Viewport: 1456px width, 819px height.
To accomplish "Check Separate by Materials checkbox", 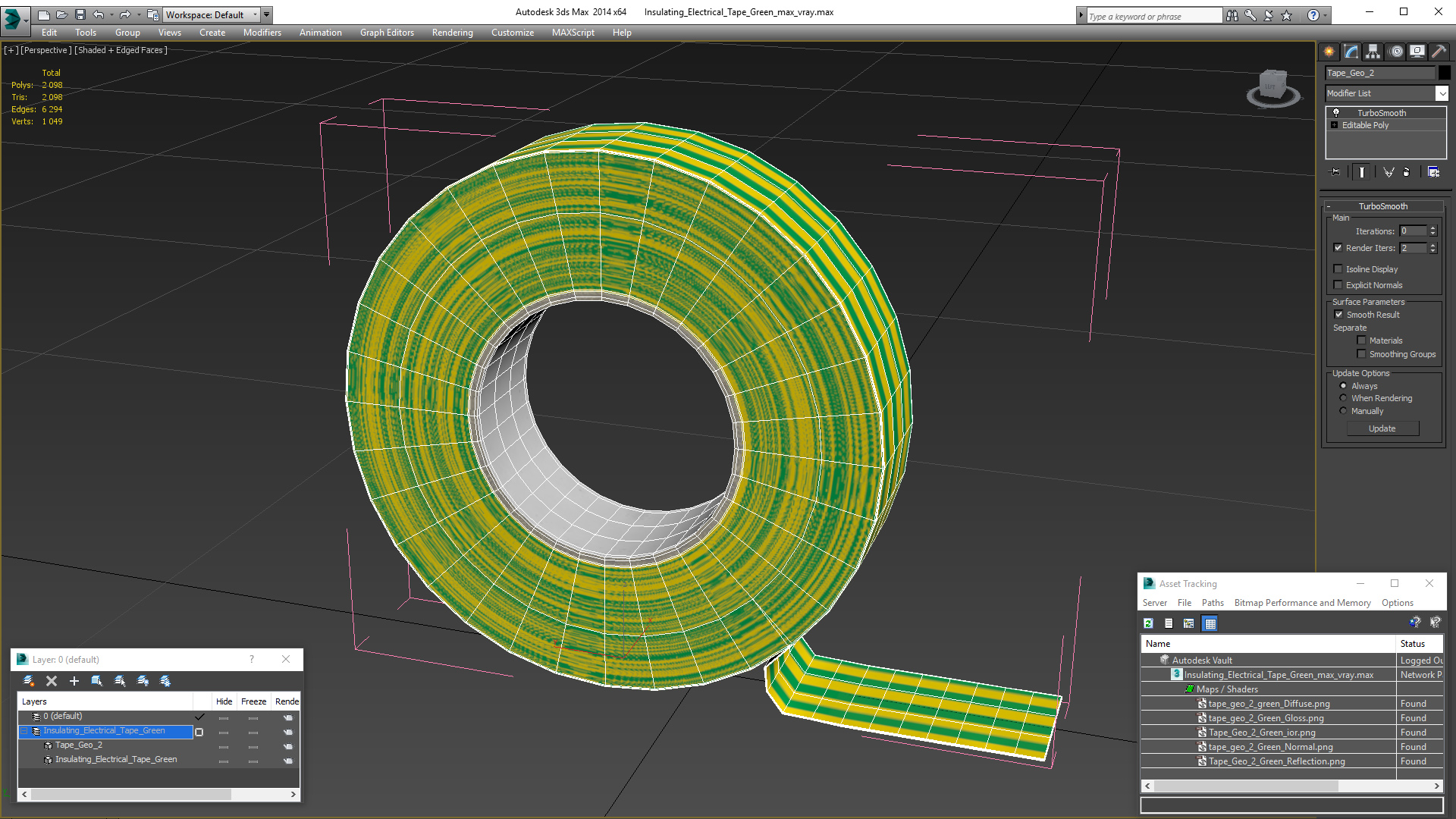I will coord(1361,340).
